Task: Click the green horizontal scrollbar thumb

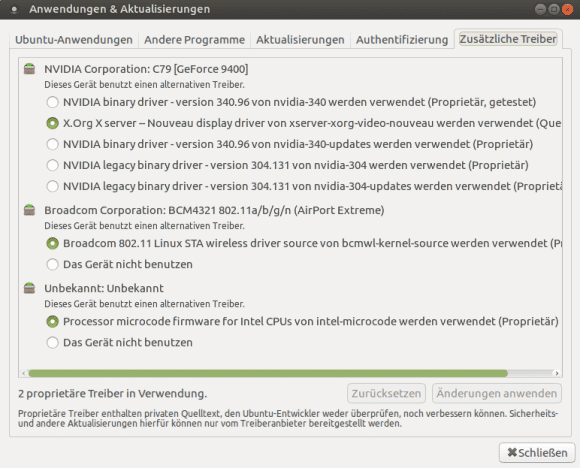Action: [x=268, y=373]
